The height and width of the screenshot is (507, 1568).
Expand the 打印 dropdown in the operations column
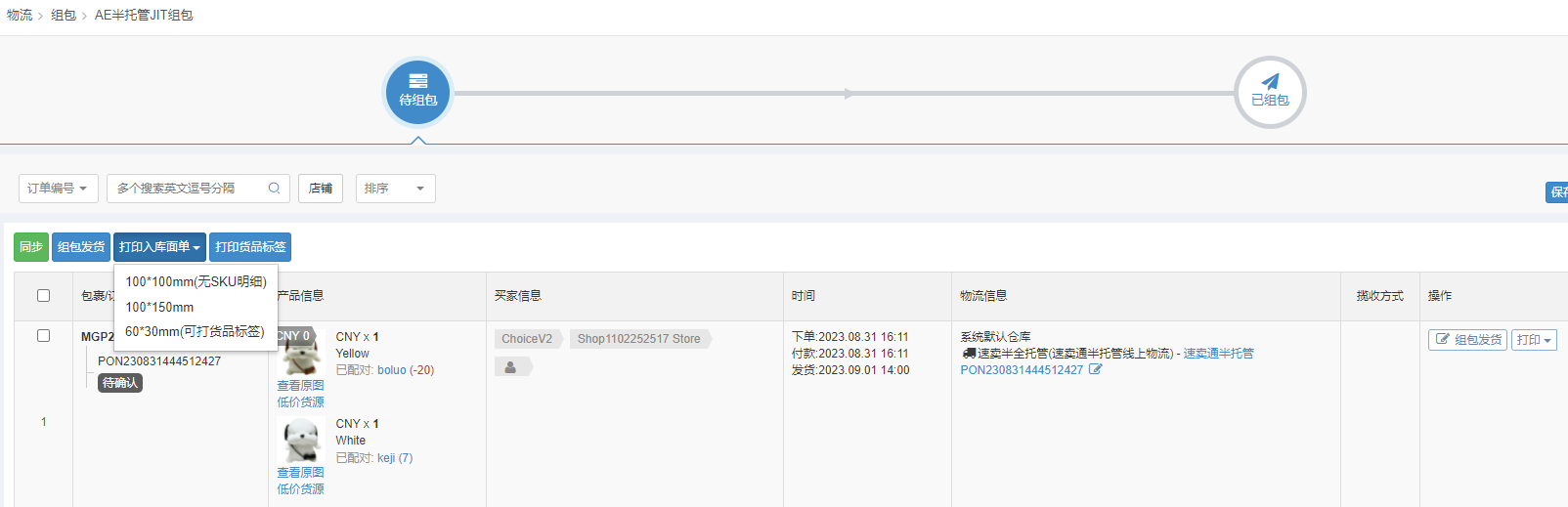[x=1534, y=340]
